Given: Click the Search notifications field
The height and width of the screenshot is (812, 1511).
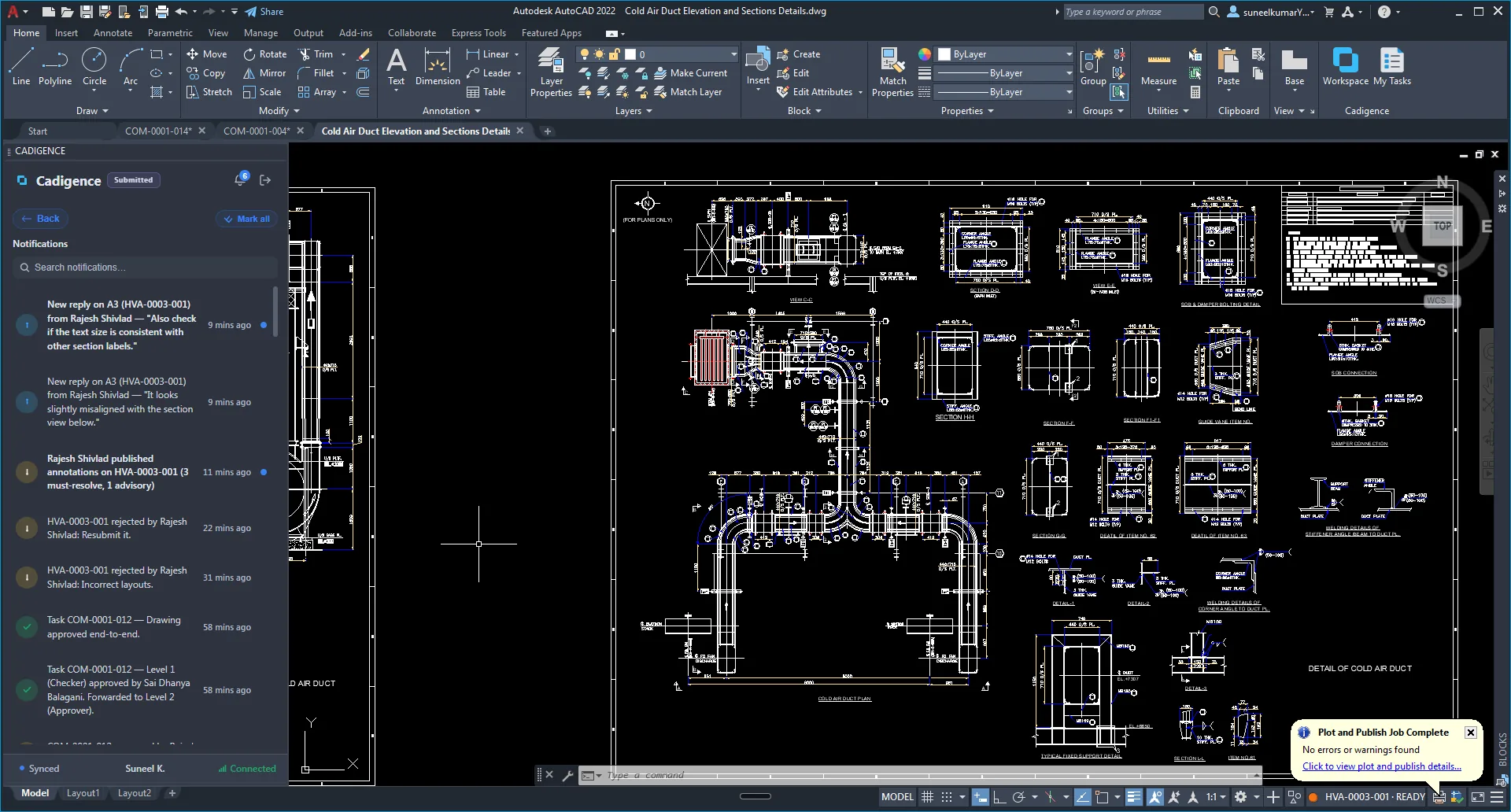Looking at the screenshot, I should 145,268.
